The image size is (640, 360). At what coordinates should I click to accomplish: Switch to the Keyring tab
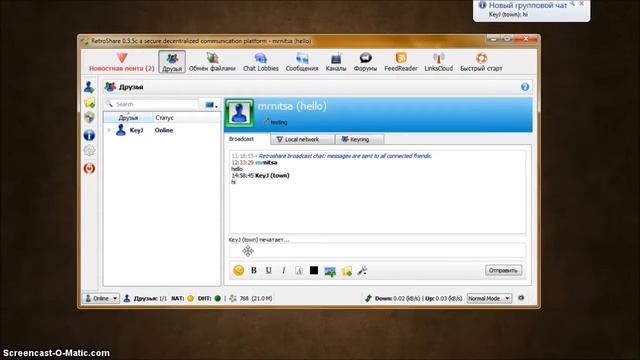point(359,140)
